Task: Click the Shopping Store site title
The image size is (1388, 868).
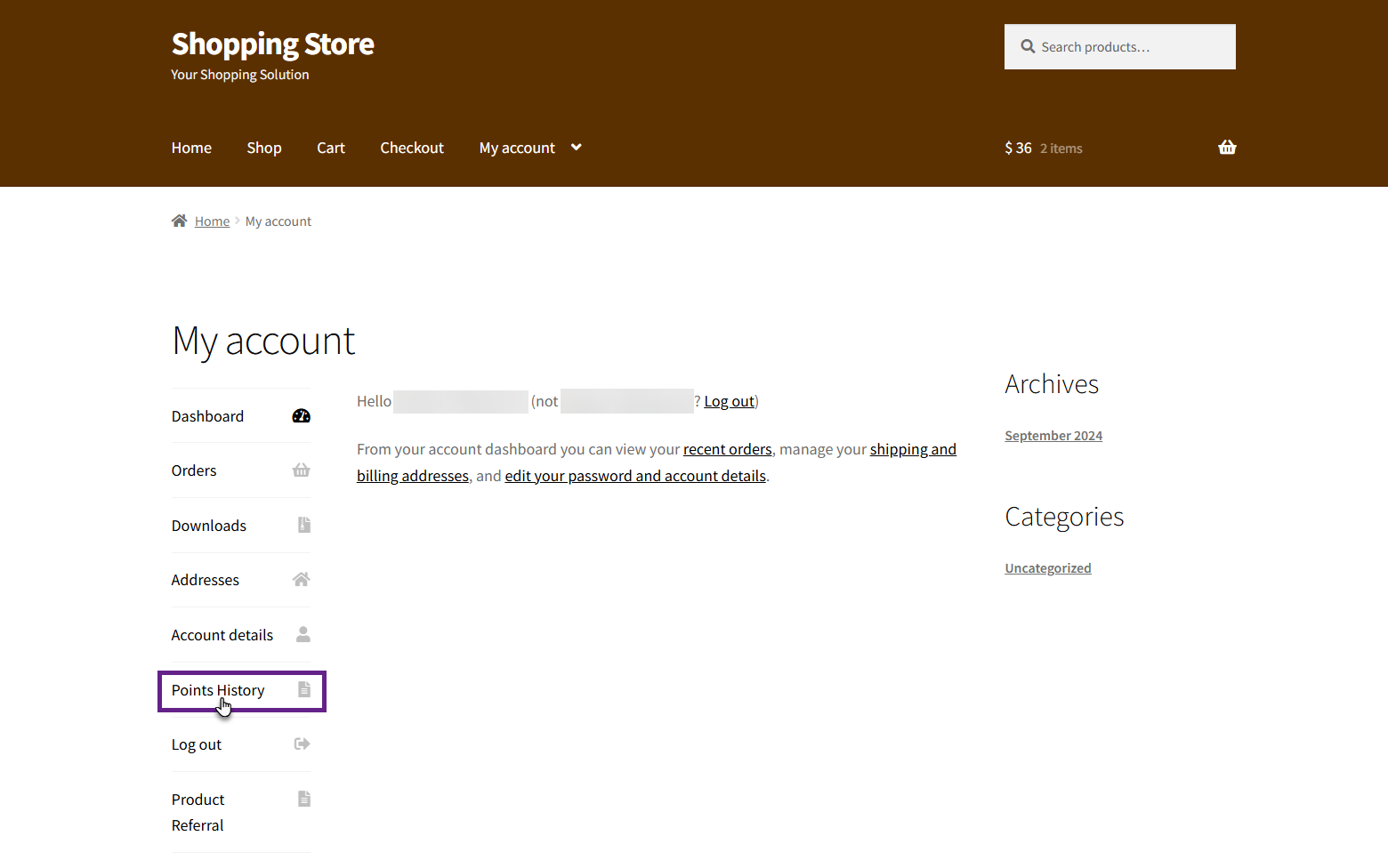Action: pyautogui.click(x=273, y=44)
